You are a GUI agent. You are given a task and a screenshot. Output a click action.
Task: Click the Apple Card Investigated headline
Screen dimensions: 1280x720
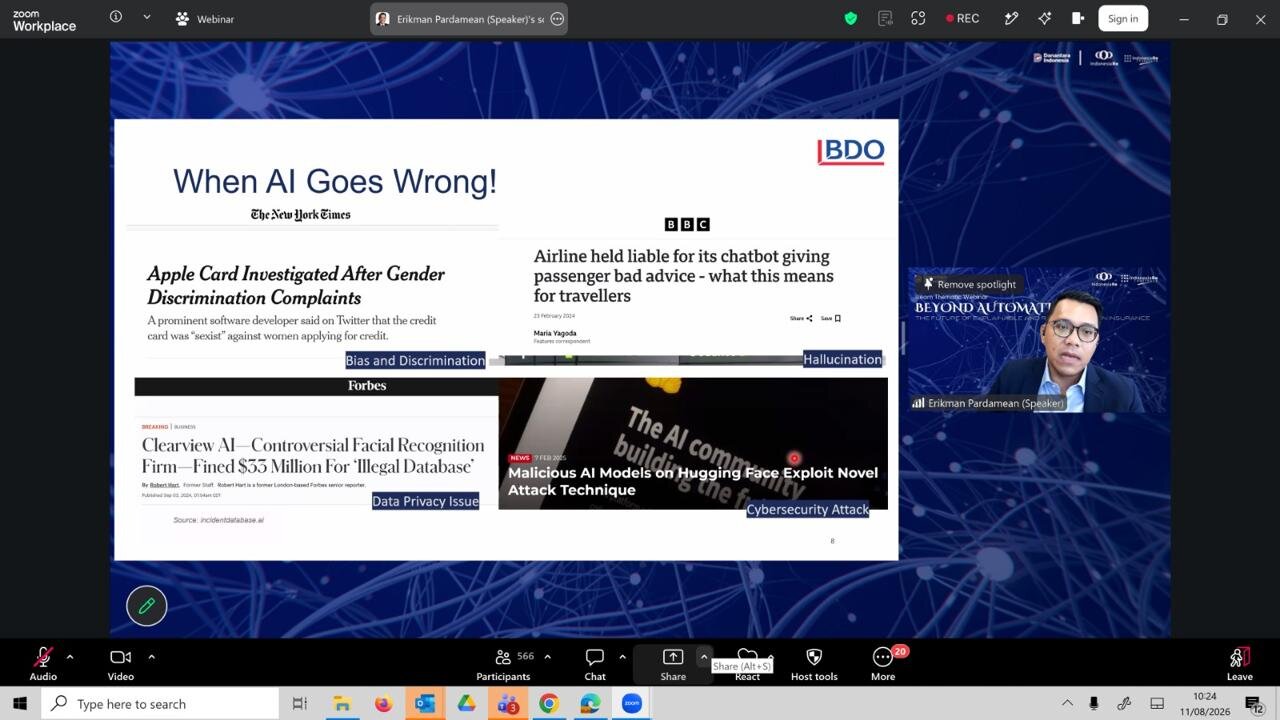[x=296, y=286]
